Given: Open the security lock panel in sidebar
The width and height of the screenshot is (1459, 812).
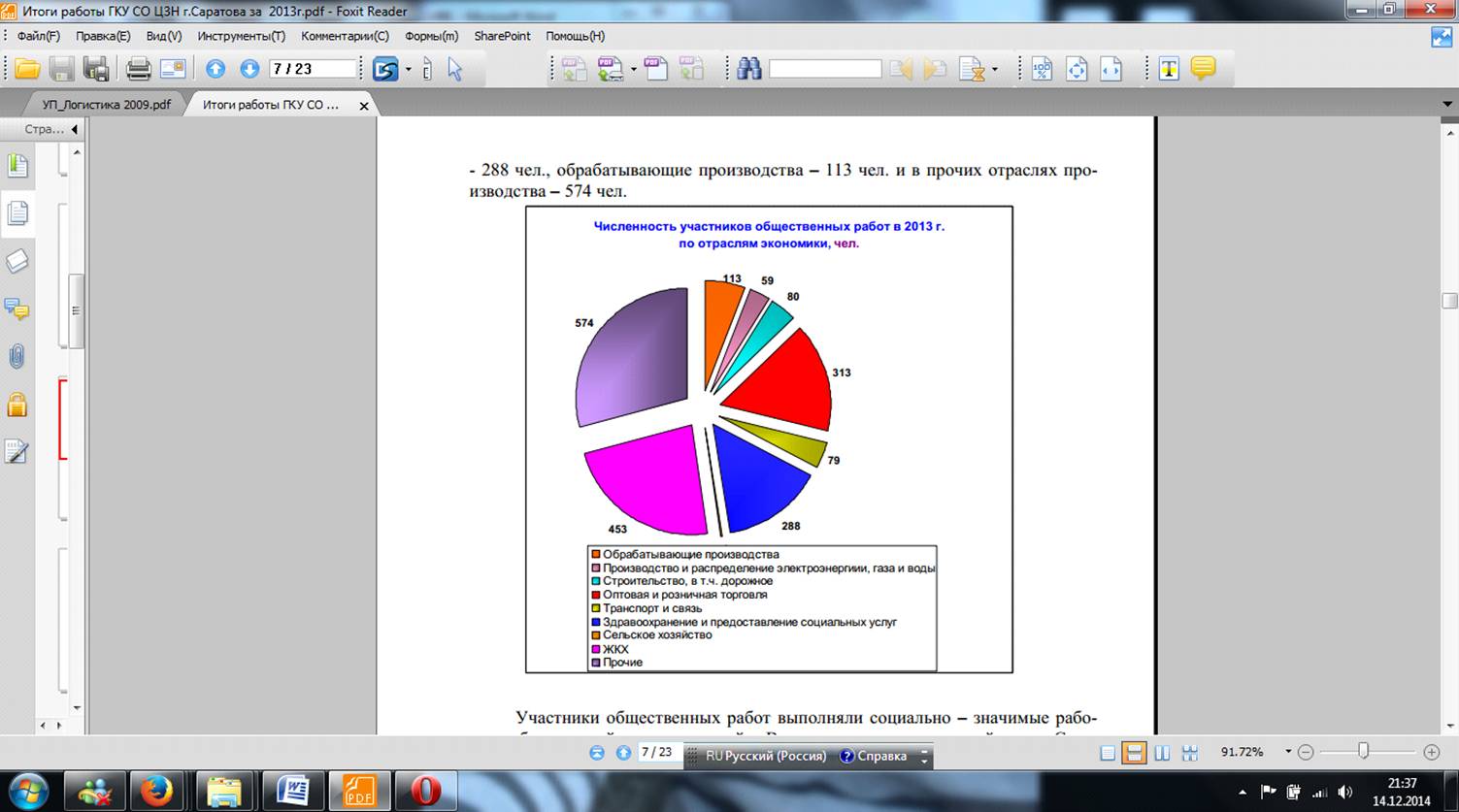Looking at the screenshot, I should tap(17, 405).
